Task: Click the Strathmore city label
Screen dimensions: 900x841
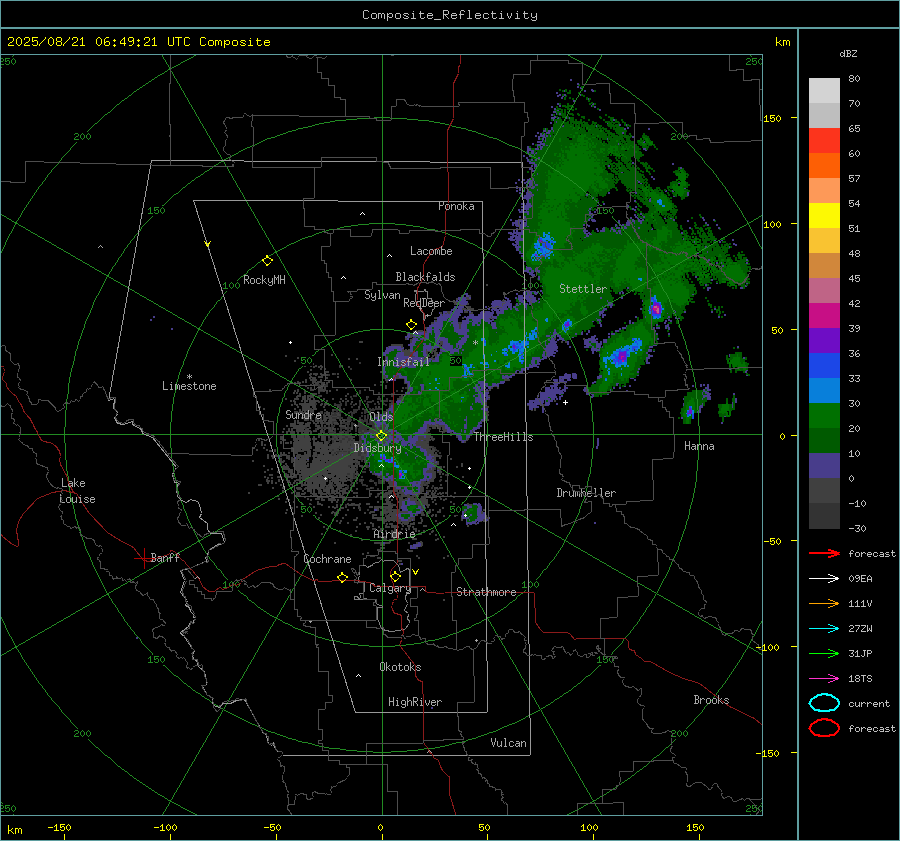Action: coord(486,592)
